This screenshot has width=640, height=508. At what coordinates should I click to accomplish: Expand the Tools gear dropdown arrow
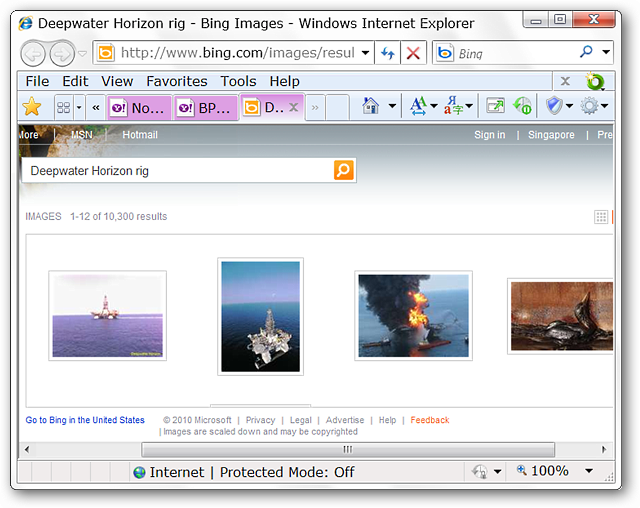click(x=605, y=106)
